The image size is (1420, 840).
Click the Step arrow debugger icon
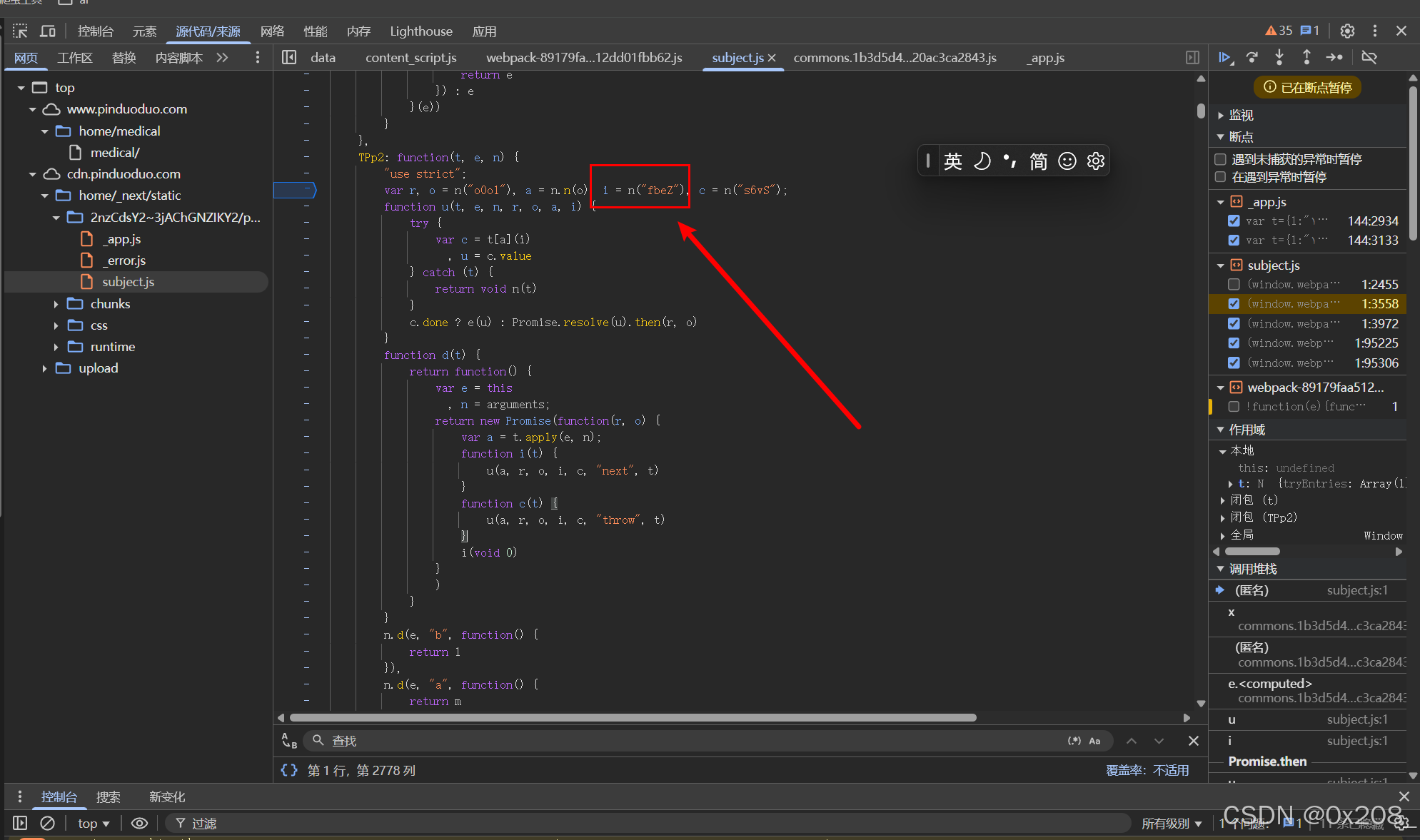[1334, 57]
